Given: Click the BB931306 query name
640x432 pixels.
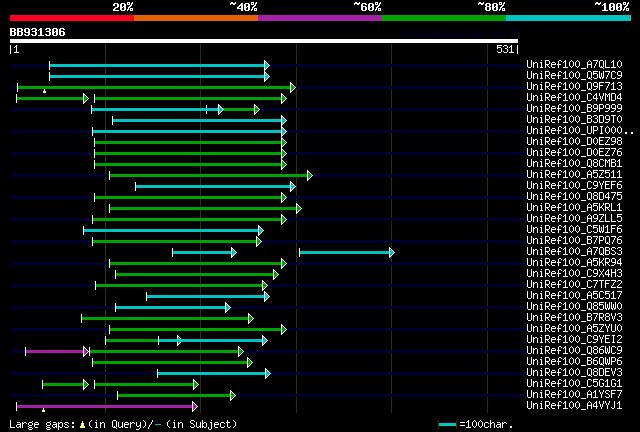Looking at the screenshot, I should [x=38, y=32].
